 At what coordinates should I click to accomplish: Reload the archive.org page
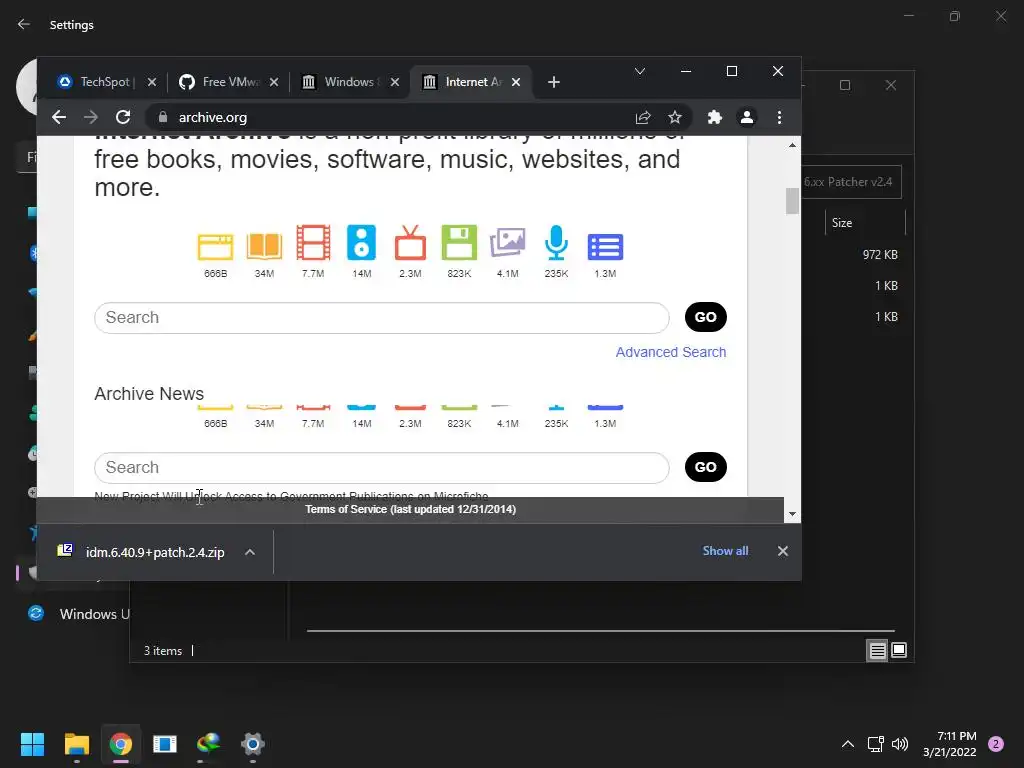point(123,118)
